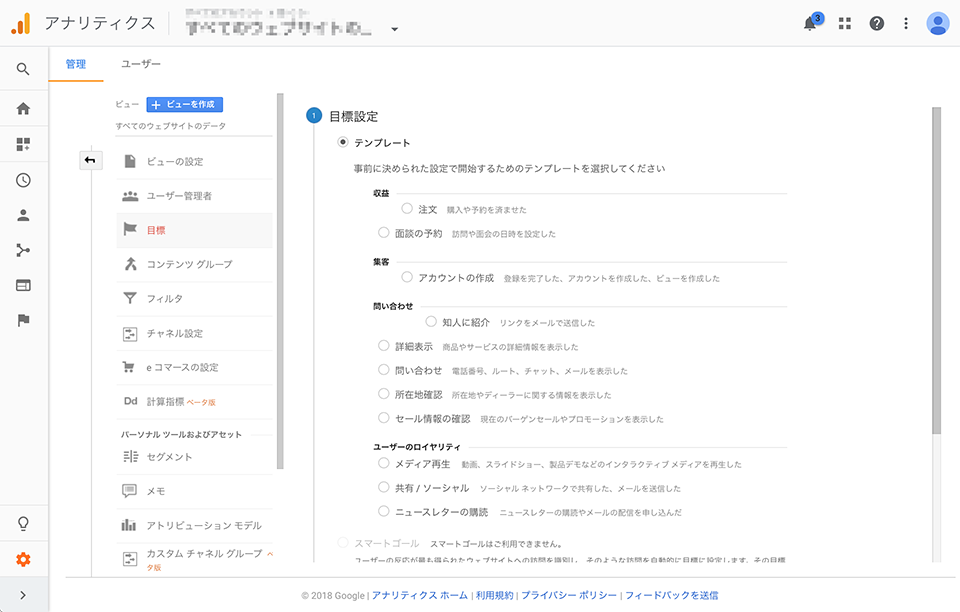Go to Home via house icon
This screenshot has width=960, height=612.
click(x=23, y=109)
